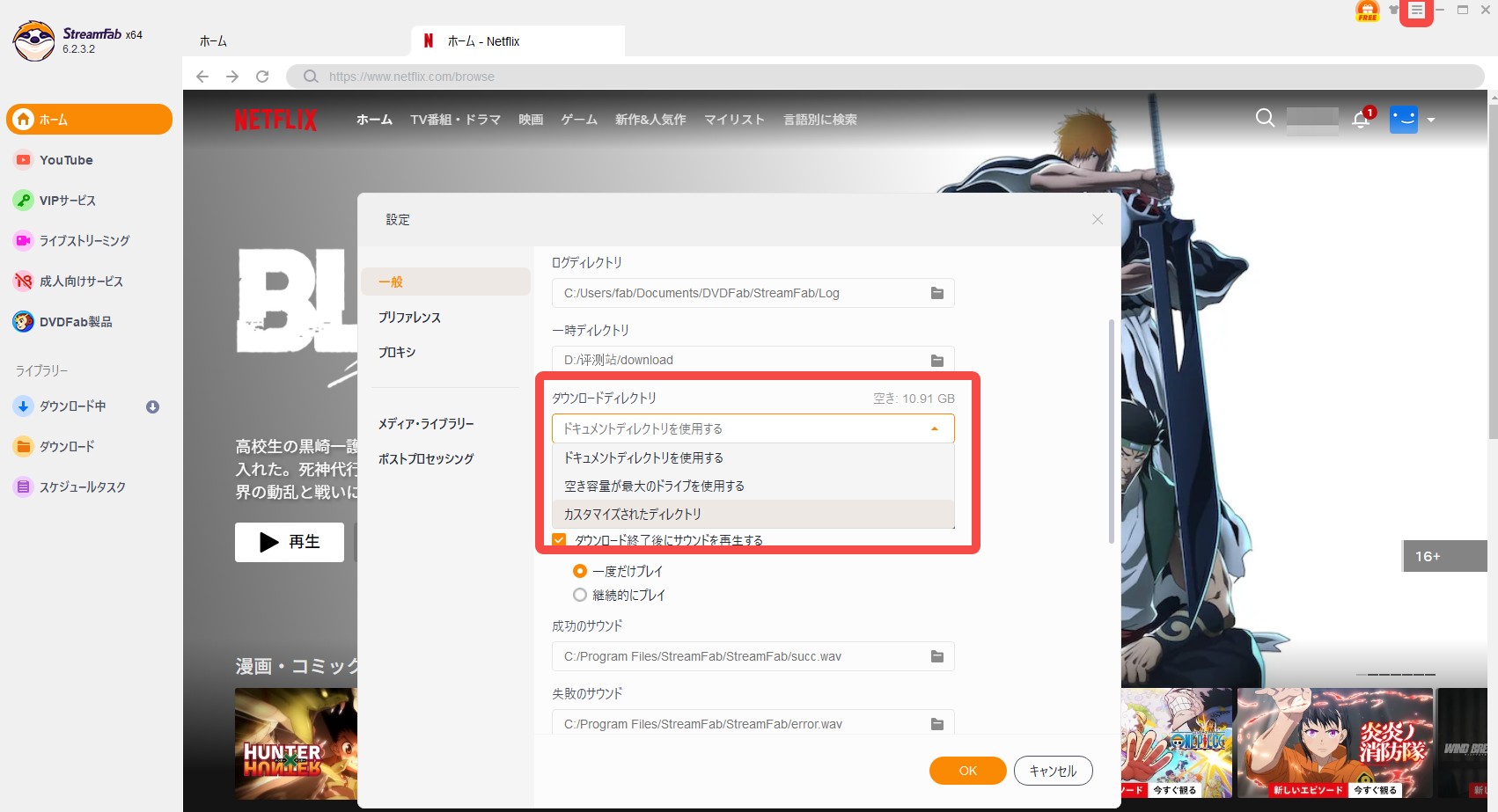
Task: Open the StreamFab hamburger menu icon
Action: tap(1416, 11)
